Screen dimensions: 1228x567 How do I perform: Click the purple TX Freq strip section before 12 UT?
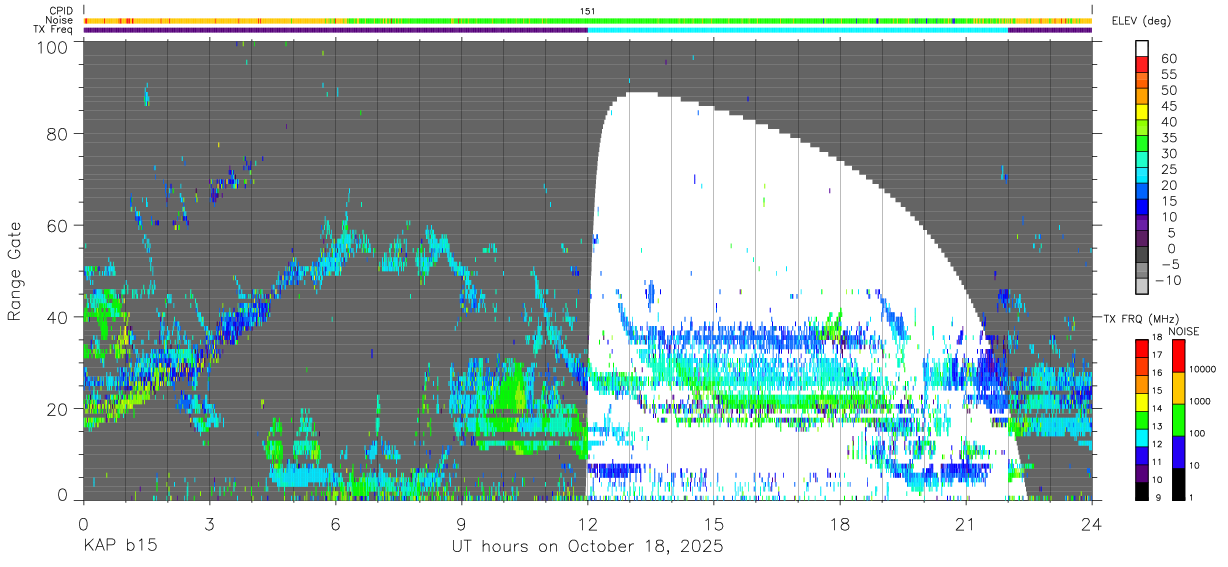click(335, 30)
